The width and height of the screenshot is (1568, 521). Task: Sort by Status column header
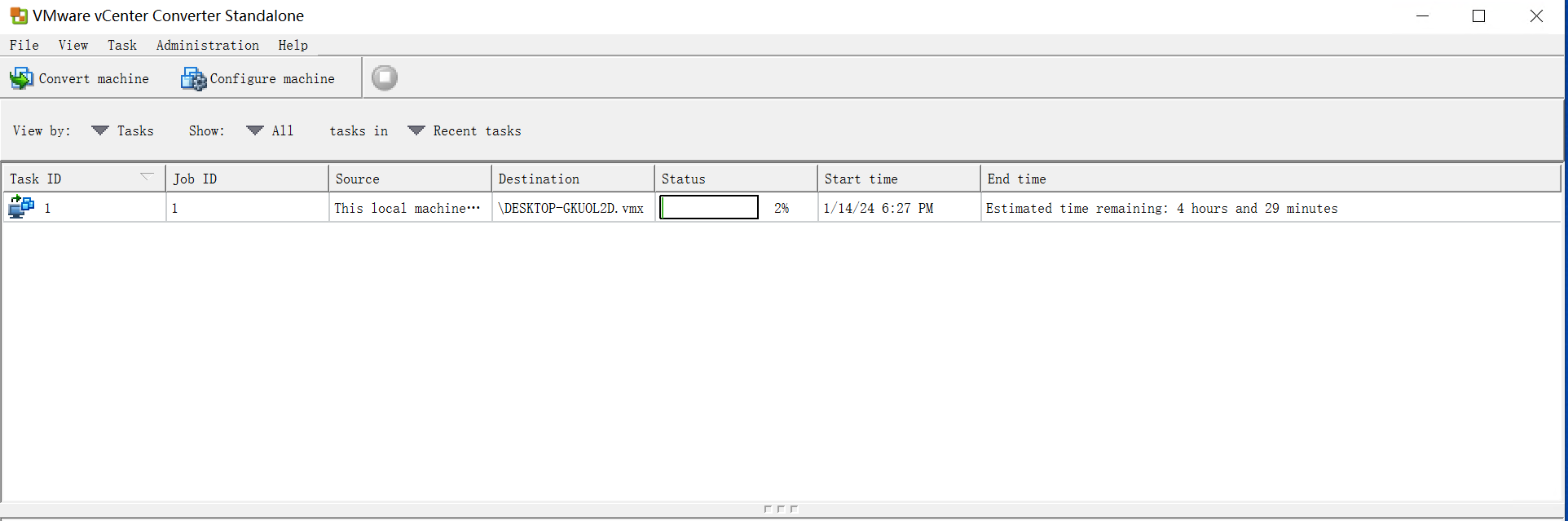pos(736,179)
